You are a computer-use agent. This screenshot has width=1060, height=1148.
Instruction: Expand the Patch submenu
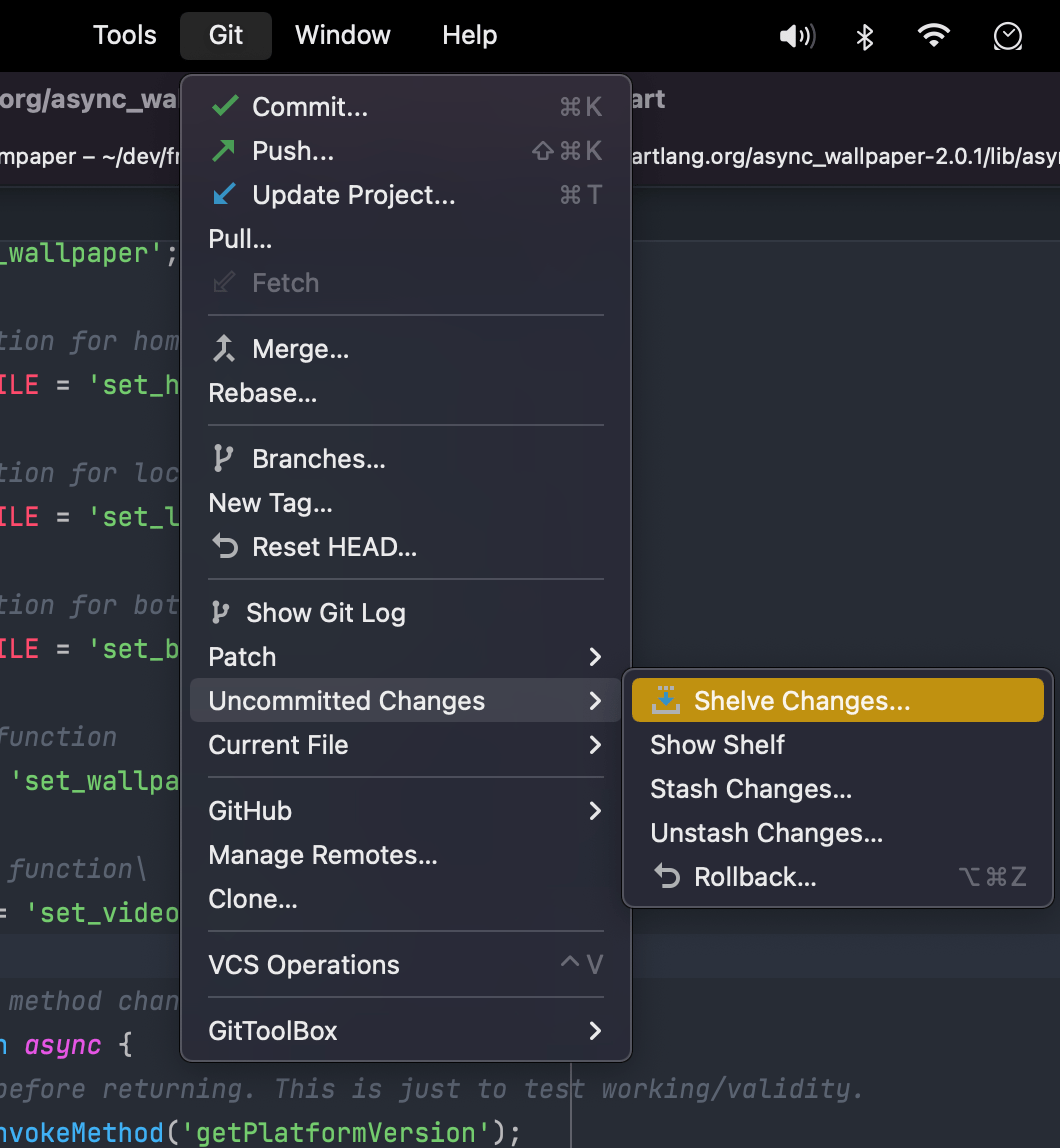coord(595,657)
